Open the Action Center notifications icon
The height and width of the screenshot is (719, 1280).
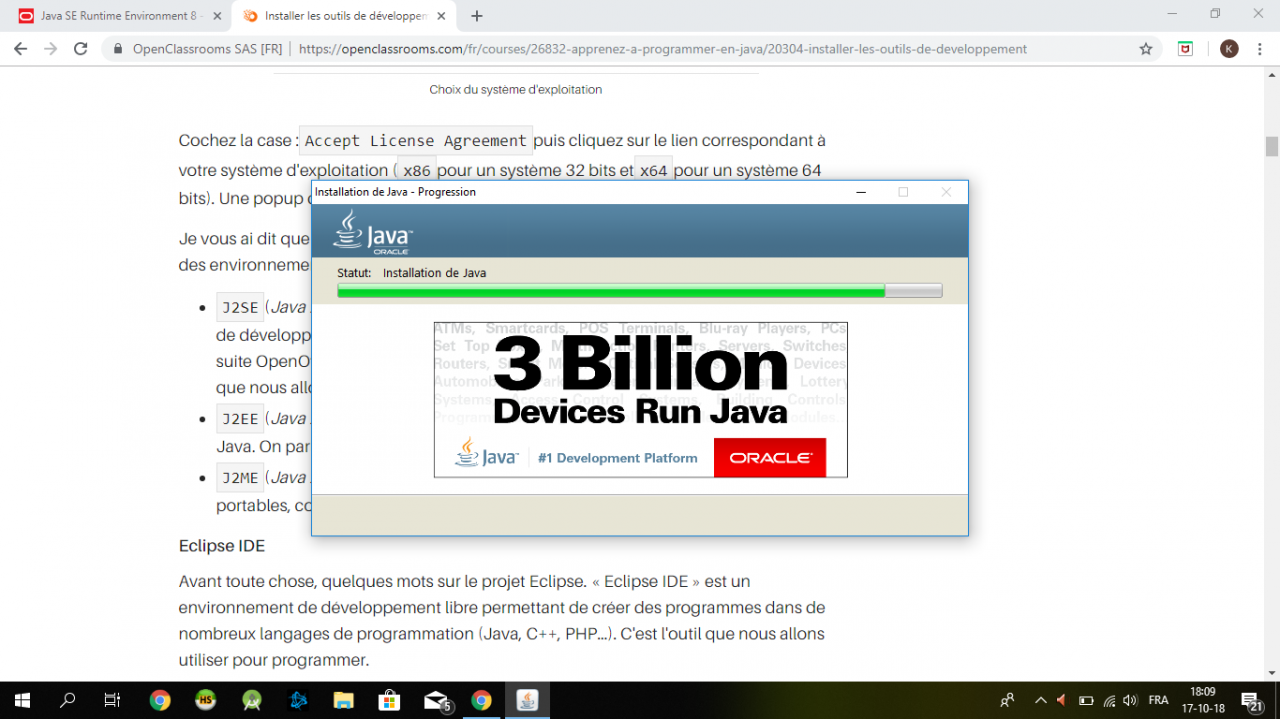pos(1250,701)
